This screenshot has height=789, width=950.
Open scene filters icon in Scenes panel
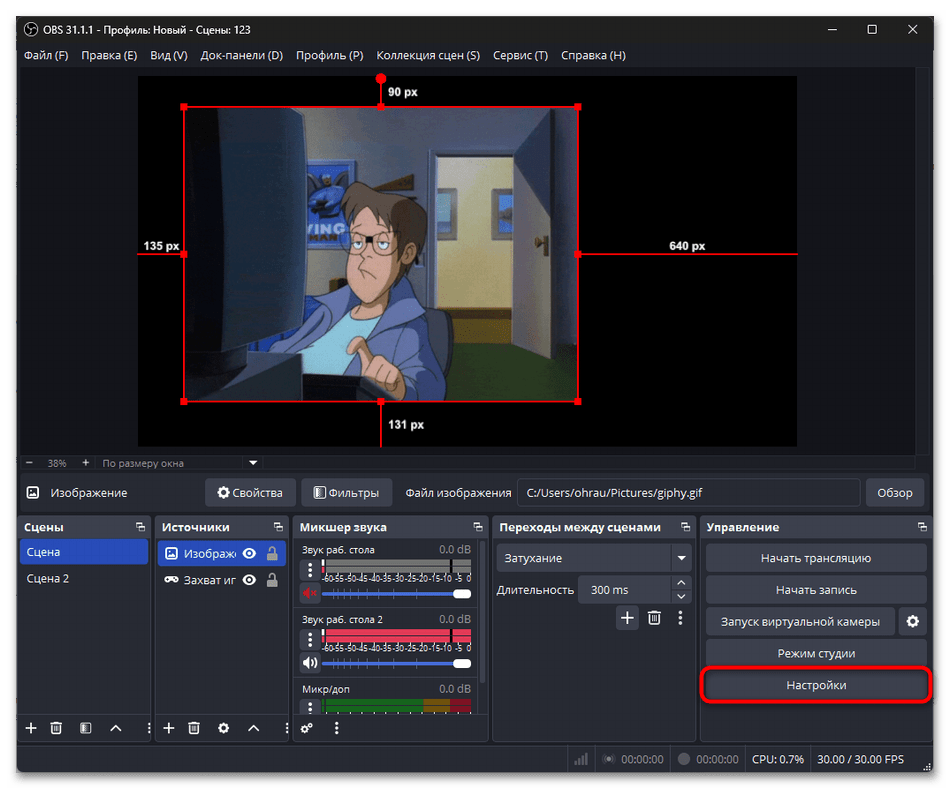tap(85, 728)
